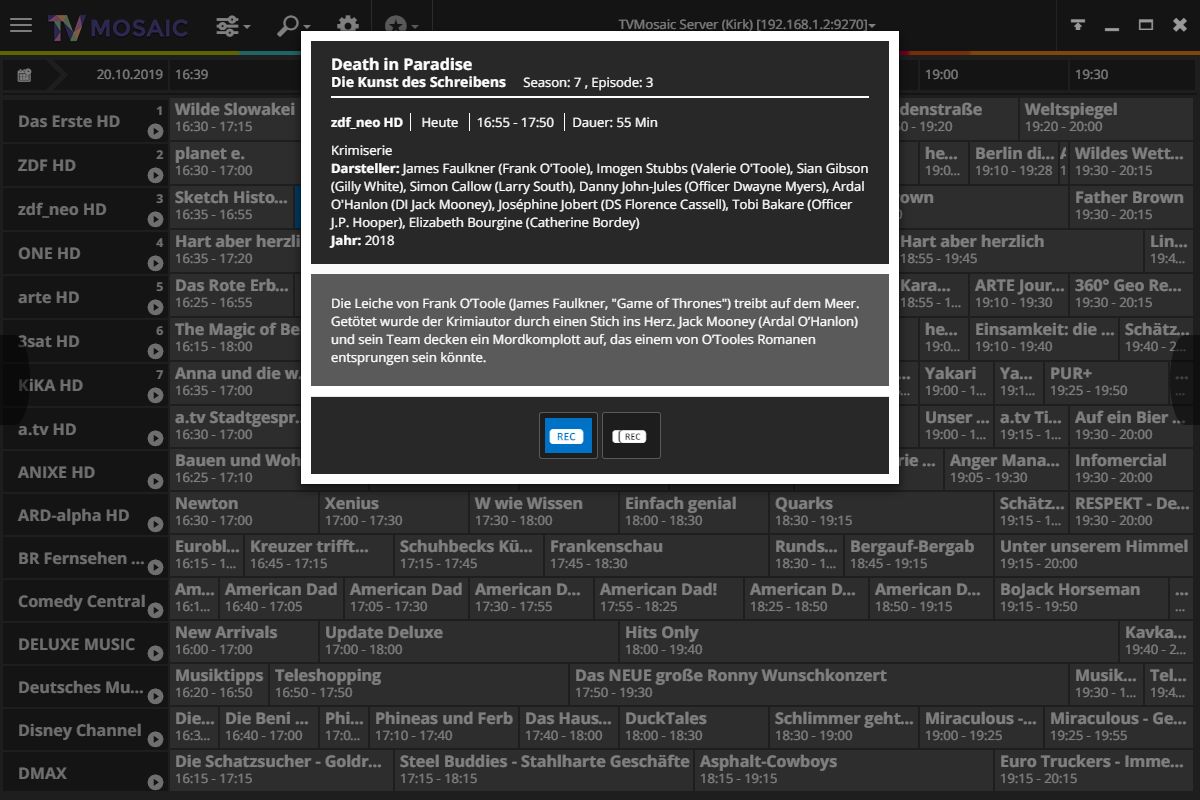This screenshot has height=800, width=1200.
Task: Open settings via the gear icon
Action: (347, 25)
